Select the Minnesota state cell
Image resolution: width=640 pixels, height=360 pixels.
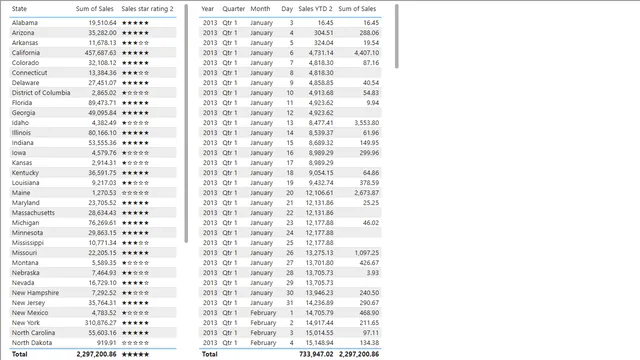(27, 233)
